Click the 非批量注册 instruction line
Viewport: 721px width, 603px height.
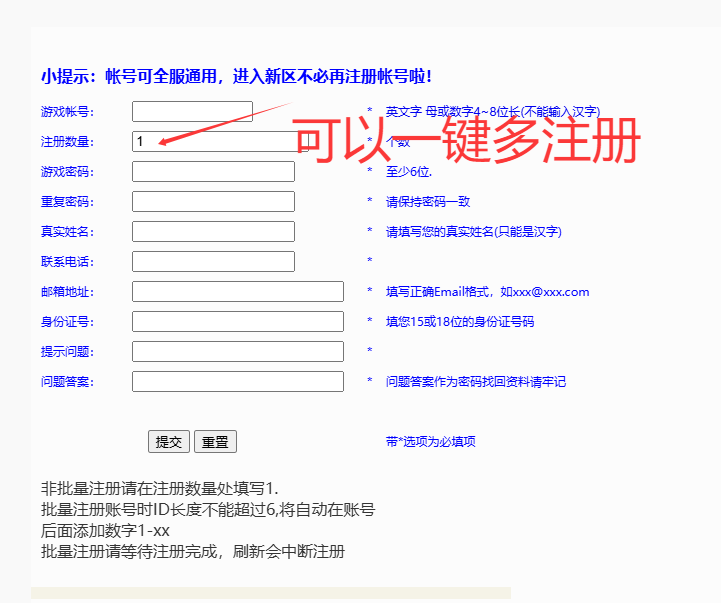pos(160,489)
